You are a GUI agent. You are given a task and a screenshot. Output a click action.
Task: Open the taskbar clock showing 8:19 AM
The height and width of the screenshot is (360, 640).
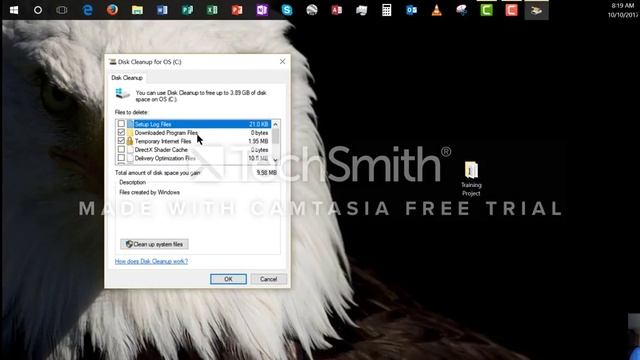pos(622,10)
